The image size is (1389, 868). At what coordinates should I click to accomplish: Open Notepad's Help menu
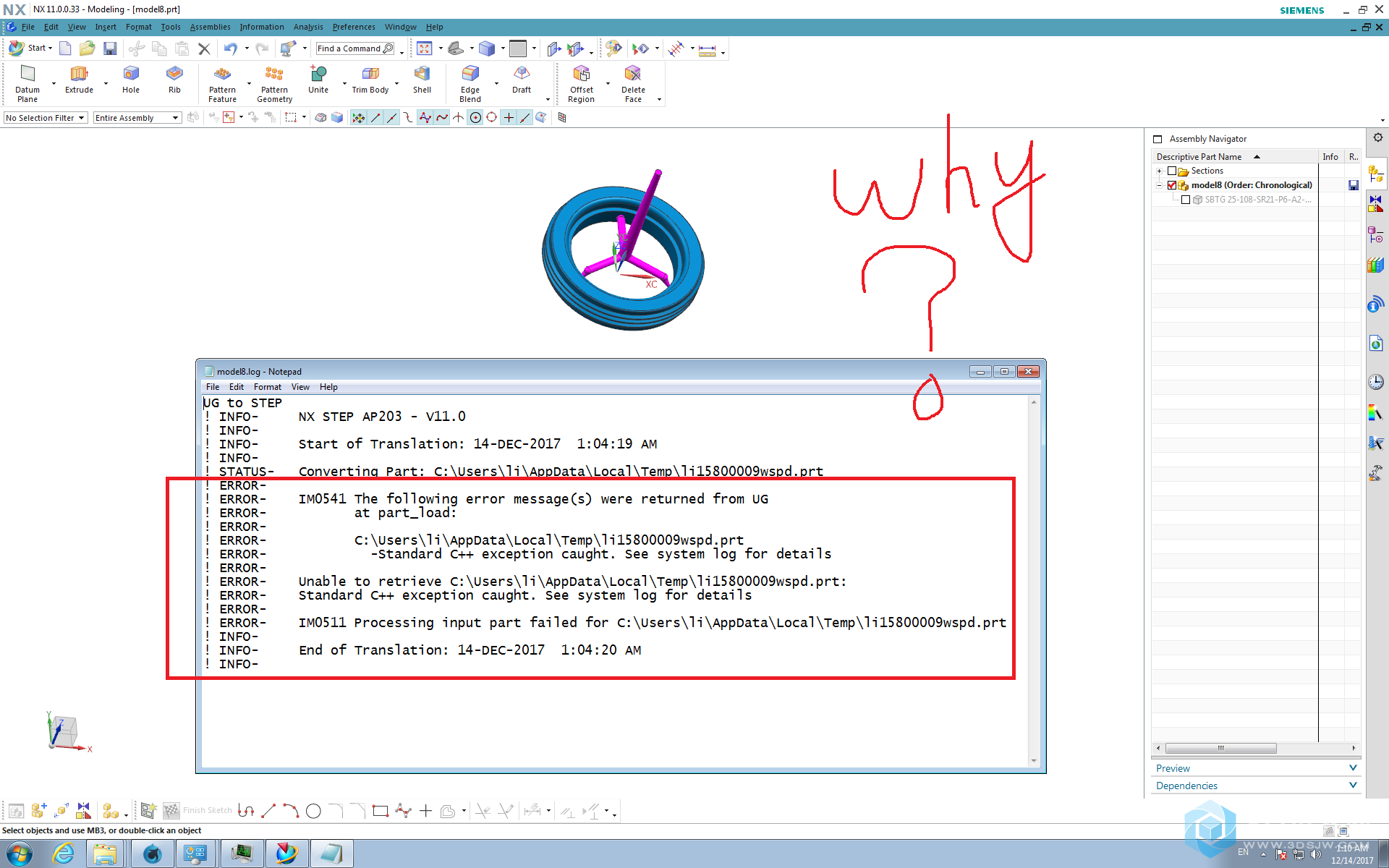point(328,387)
